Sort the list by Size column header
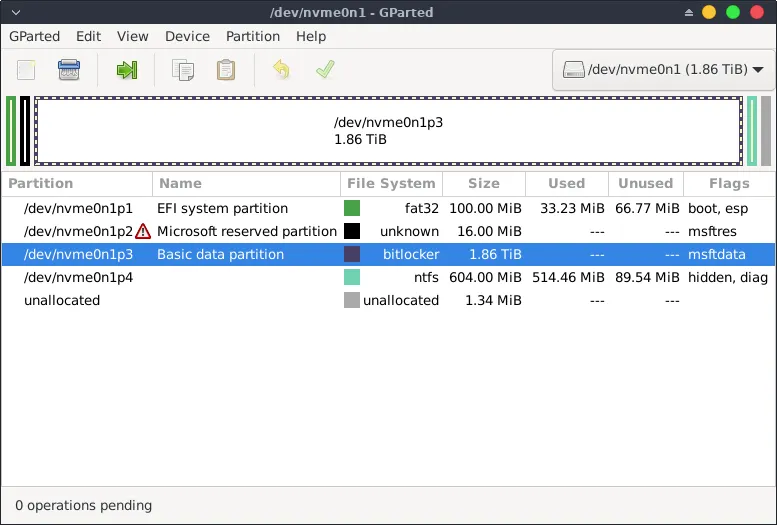This screenshot has height=525, width=777. click(x=483, y=183)
